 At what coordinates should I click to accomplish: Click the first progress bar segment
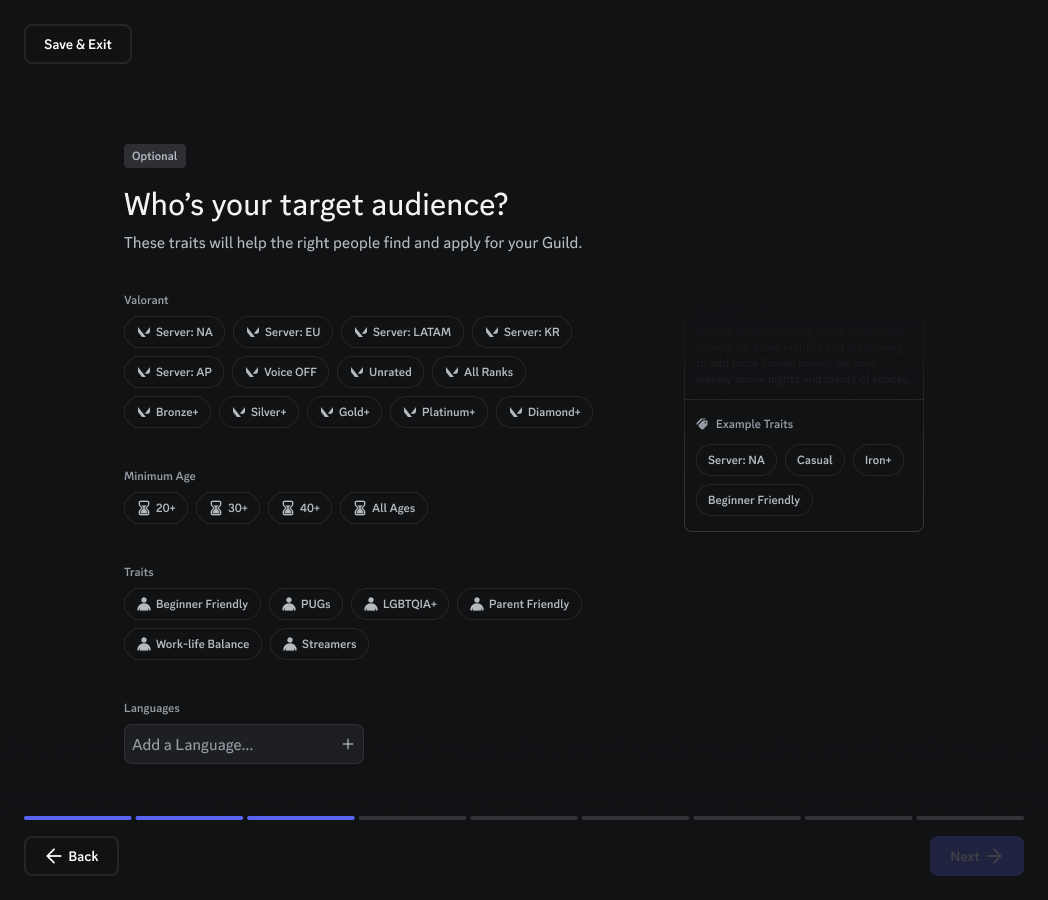78,818
